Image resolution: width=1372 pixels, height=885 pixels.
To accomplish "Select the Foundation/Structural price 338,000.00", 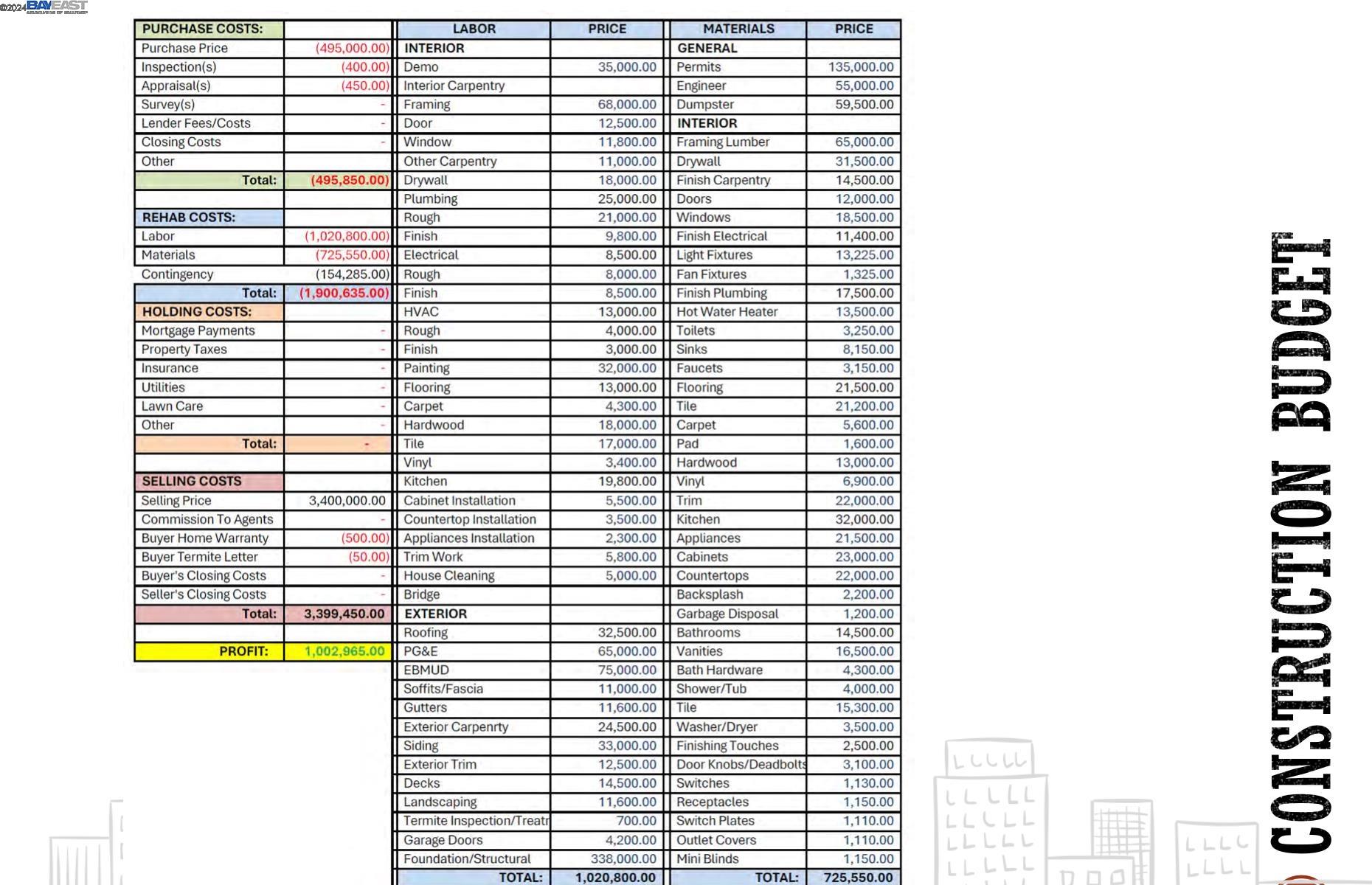I will (x=623, y=859).
